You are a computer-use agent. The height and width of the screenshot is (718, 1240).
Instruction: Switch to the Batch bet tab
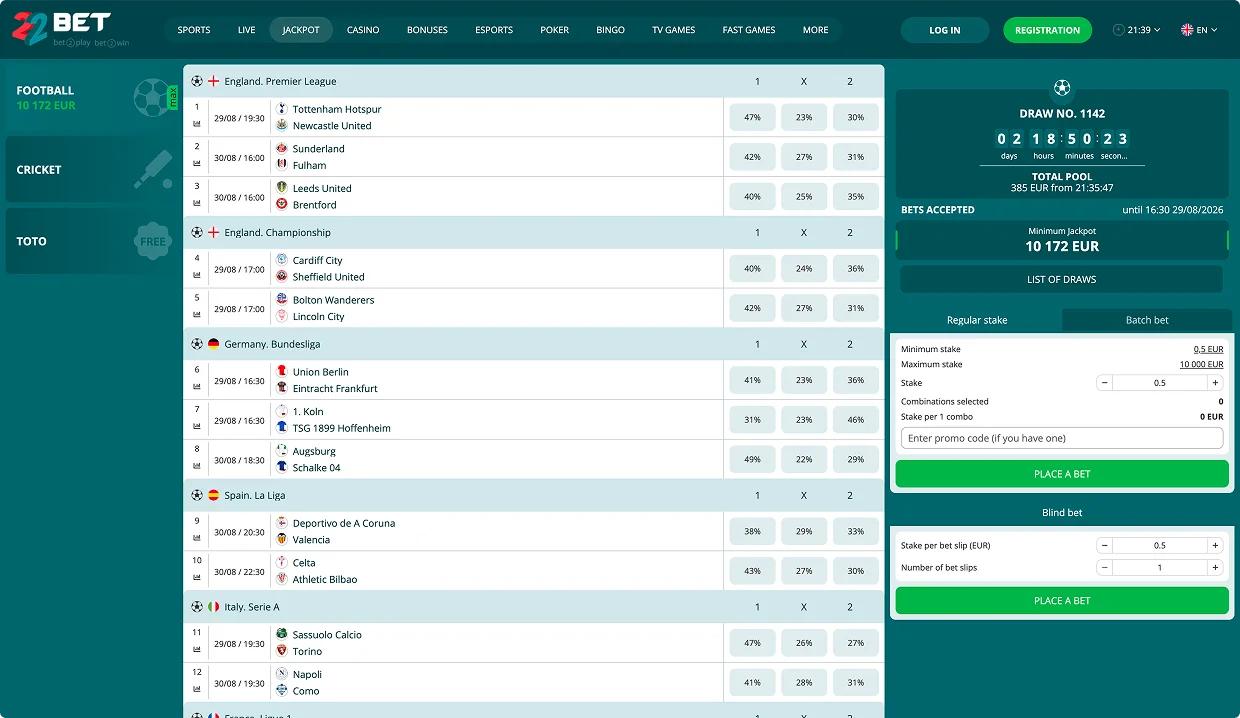pyautogui.click(x=1147, y=320)
